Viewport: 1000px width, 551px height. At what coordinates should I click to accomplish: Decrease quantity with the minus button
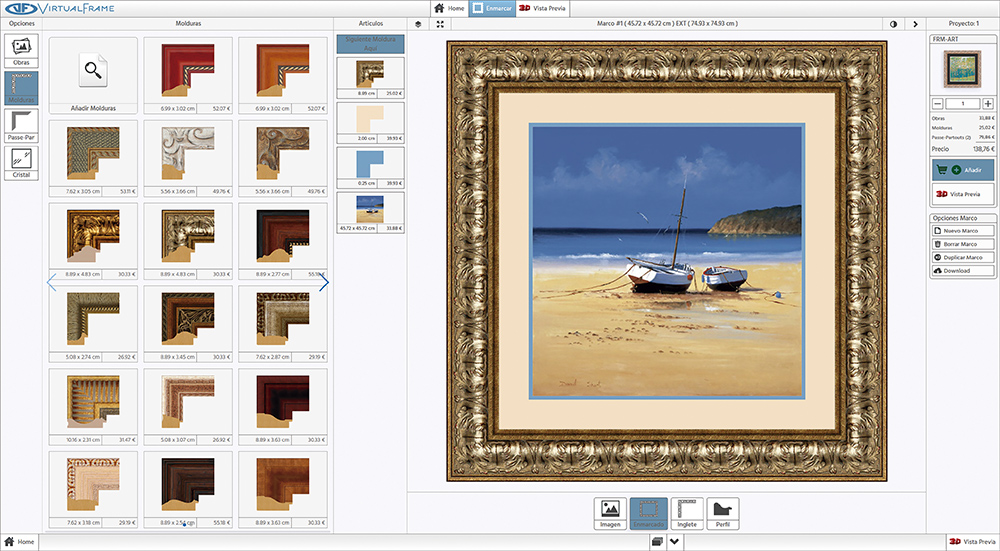click(938, 103)
